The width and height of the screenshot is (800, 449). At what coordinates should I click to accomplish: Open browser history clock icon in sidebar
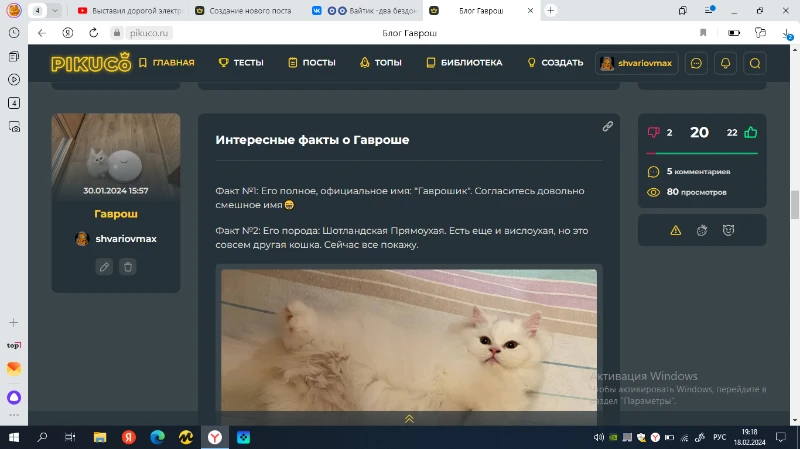(14, 33)
